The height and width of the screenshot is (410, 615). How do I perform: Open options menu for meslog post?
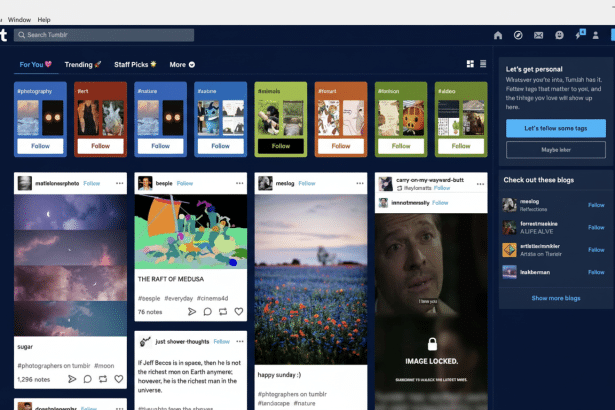tap(360, 183)
